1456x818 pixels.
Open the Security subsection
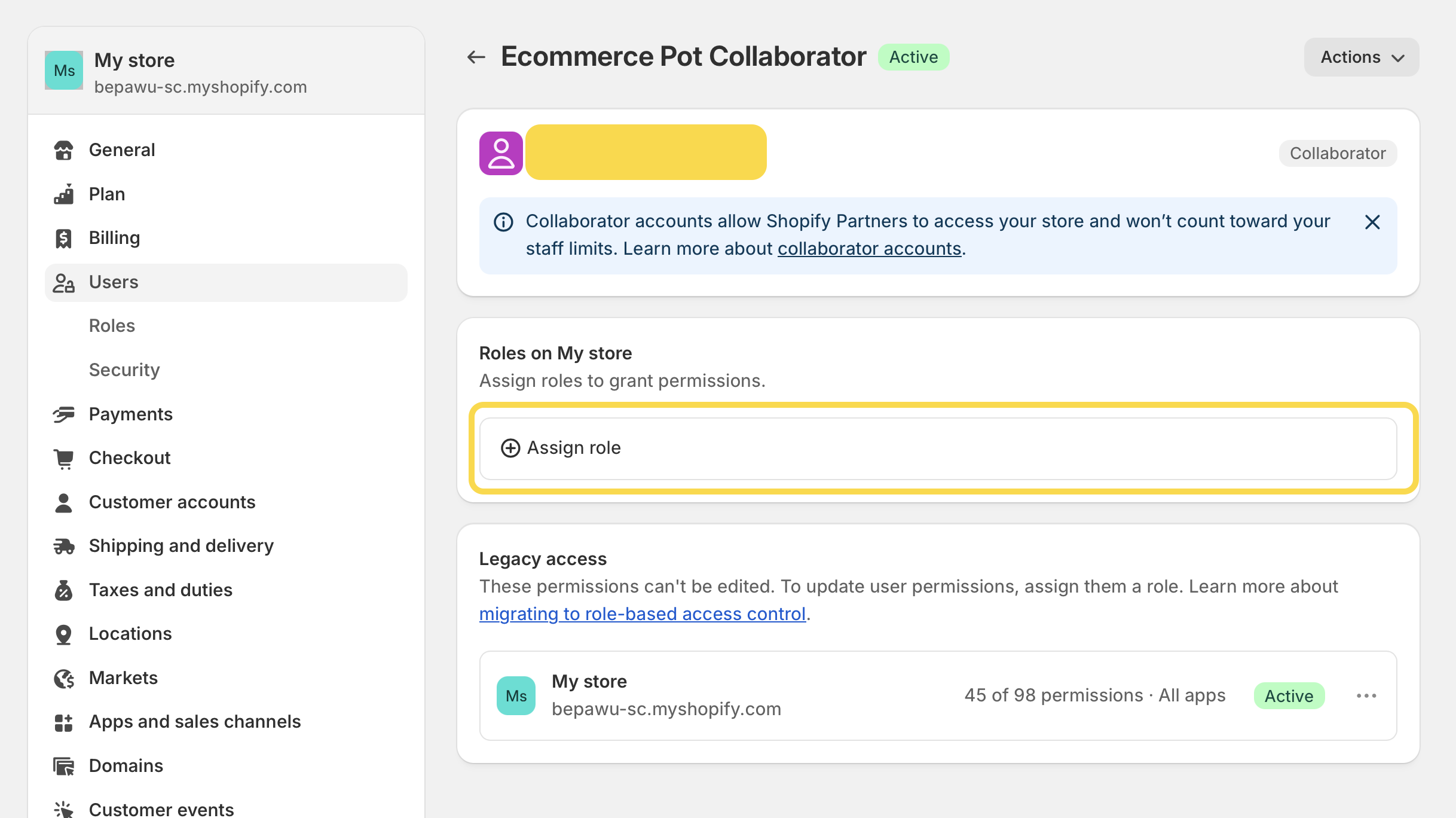point(124,370)
